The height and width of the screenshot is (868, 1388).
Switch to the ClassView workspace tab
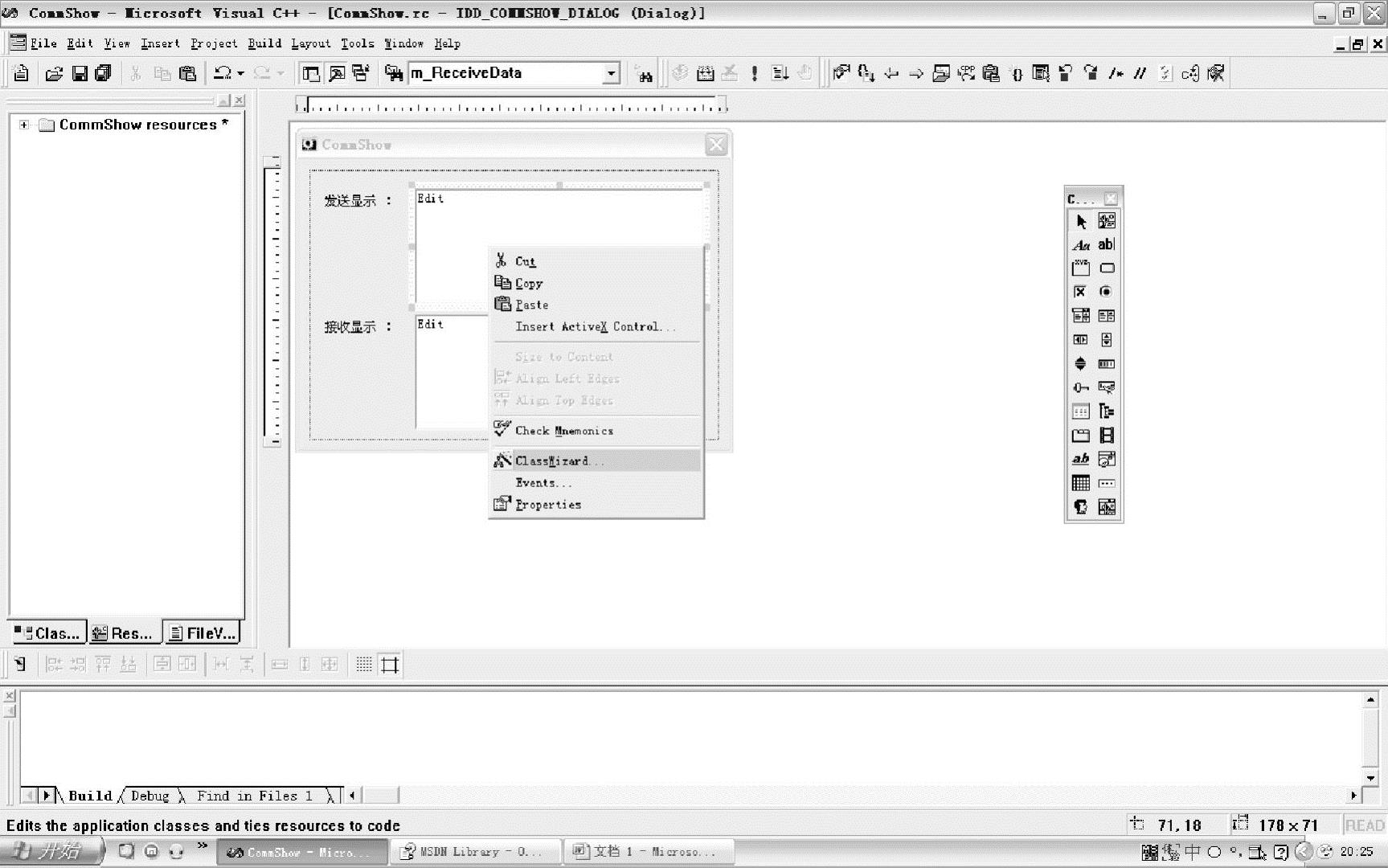tap(47, 633)
